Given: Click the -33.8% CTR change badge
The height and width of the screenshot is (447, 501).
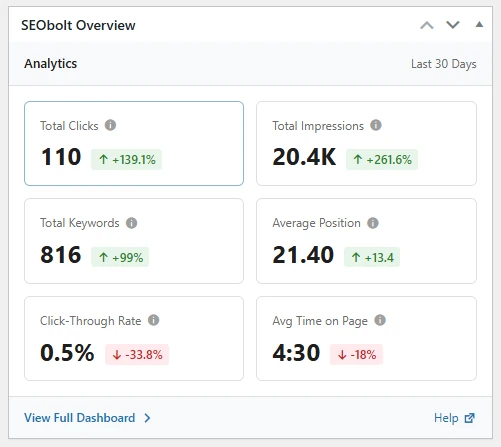Looking at the screenshot, I should pos(137,354).
